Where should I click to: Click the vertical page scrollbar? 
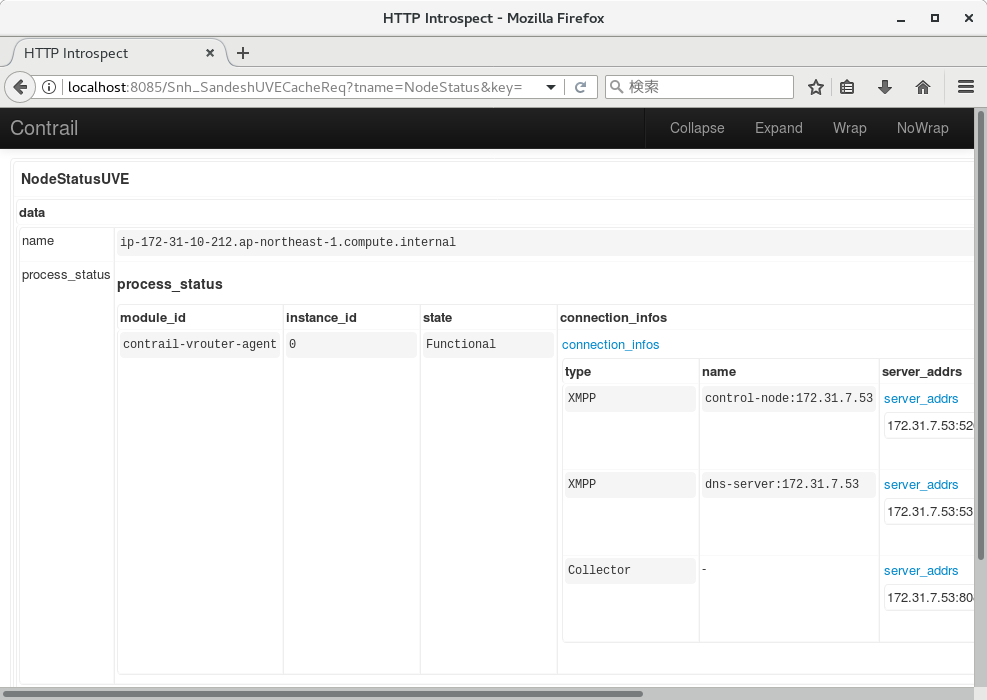(980, 334)
